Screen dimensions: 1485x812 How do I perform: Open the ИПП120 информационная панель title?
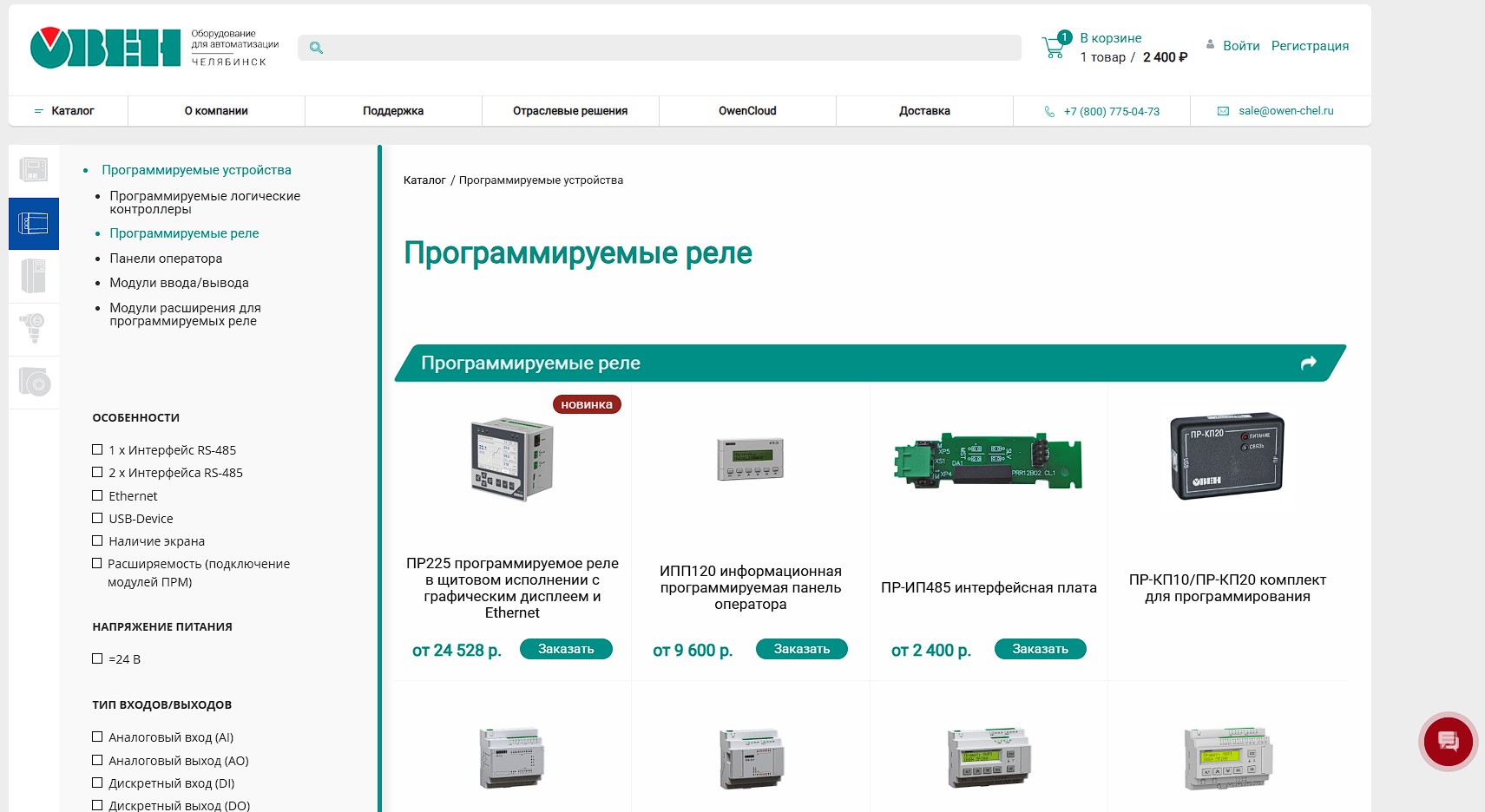tap(751, 587)
